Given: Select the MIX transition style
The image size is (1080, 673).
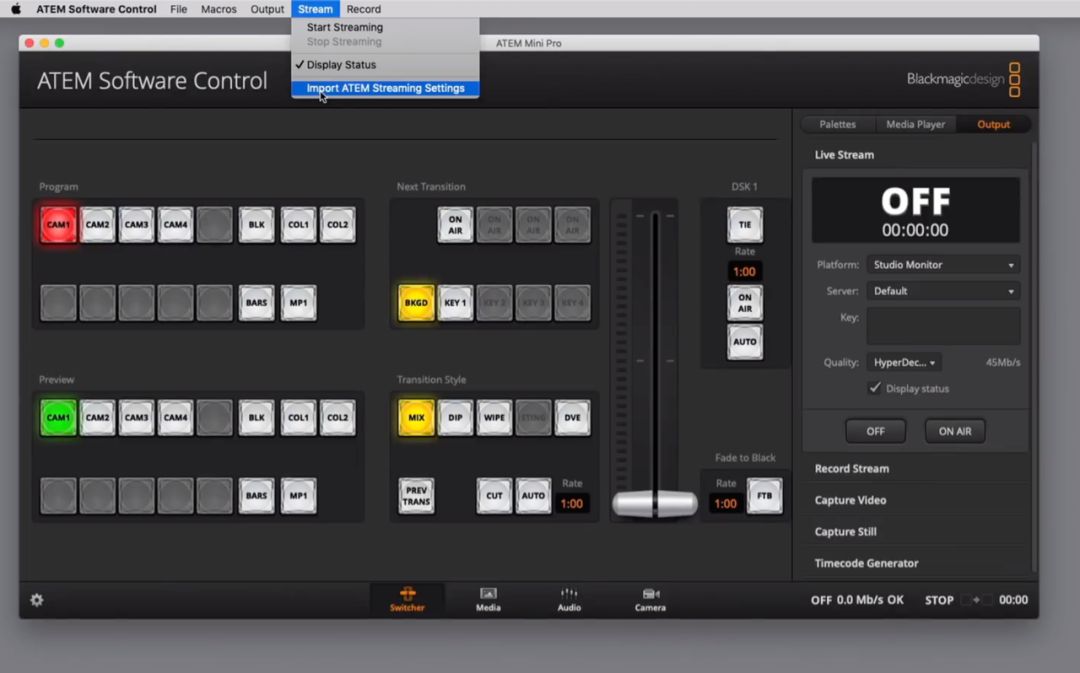Looking at the screenshot, I should point(416,417).
